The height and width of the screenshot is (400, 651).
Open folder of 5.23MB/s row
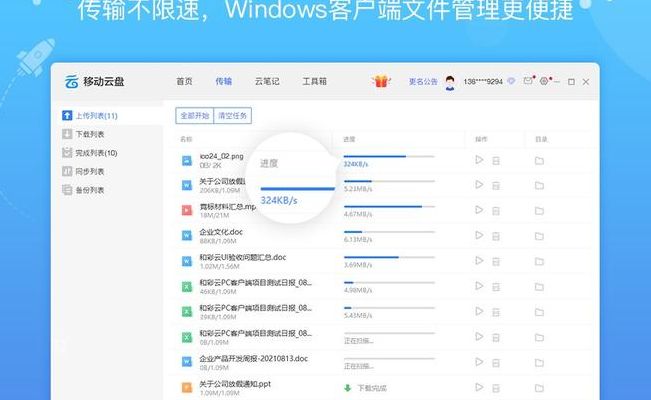click(x=539, y=185)
